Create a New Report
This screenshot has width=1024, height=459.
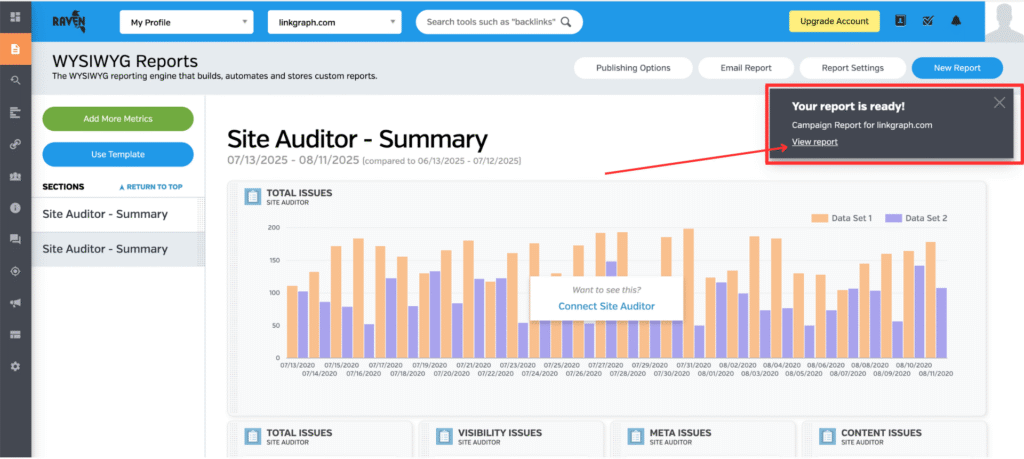coord(957,68)
